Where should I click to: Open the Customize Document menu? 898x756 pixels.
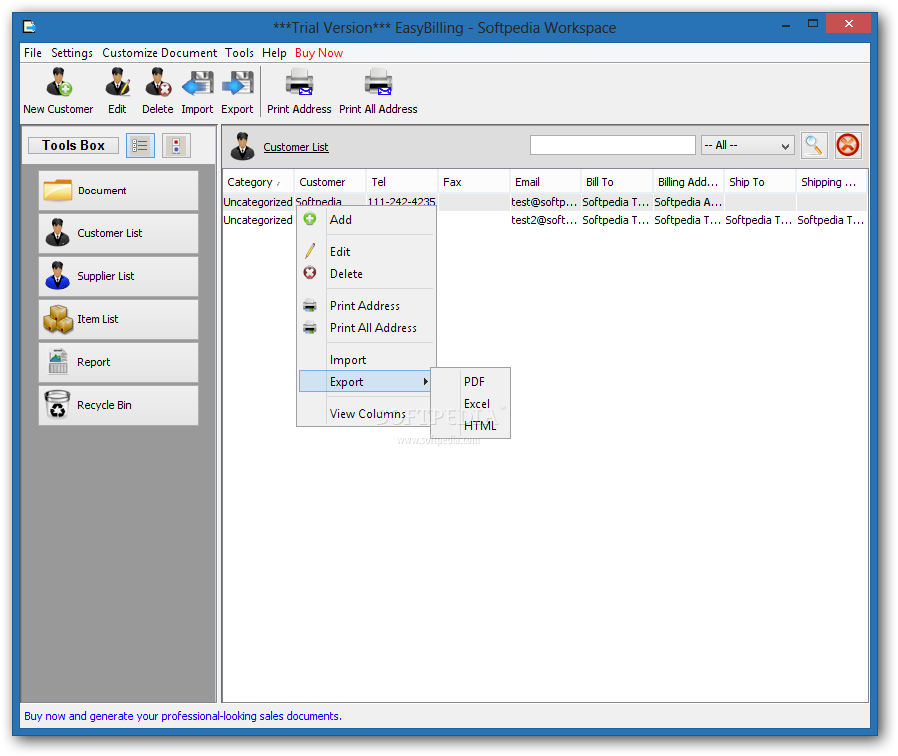pos(160,53)
